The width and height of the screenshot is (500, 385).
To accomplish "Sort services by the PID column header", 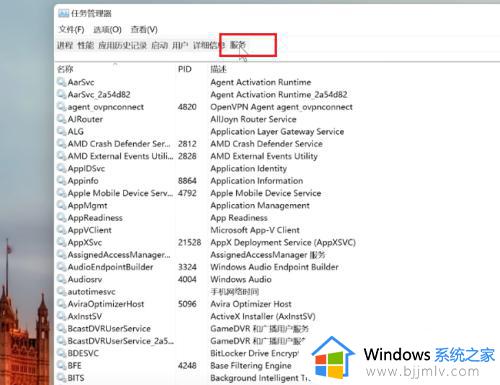I will coord(185,69).
